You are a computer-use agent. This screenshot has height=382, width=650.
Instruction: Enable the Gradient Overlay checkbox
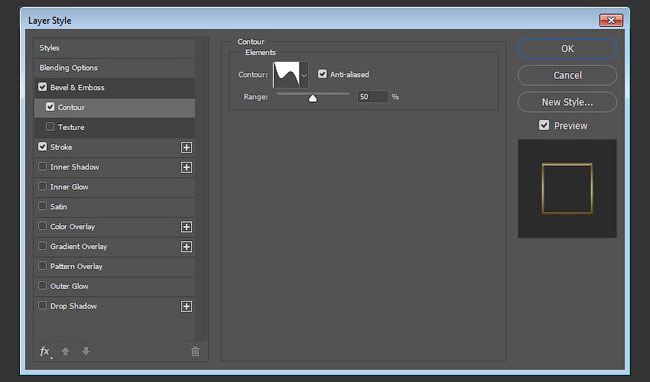point(42,246)
